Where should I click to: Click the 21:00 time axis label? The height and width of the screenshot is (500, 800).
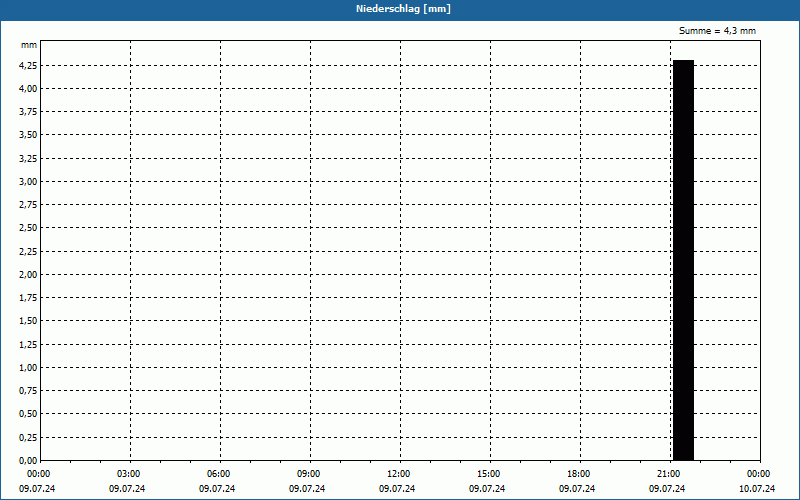point(668,474)
